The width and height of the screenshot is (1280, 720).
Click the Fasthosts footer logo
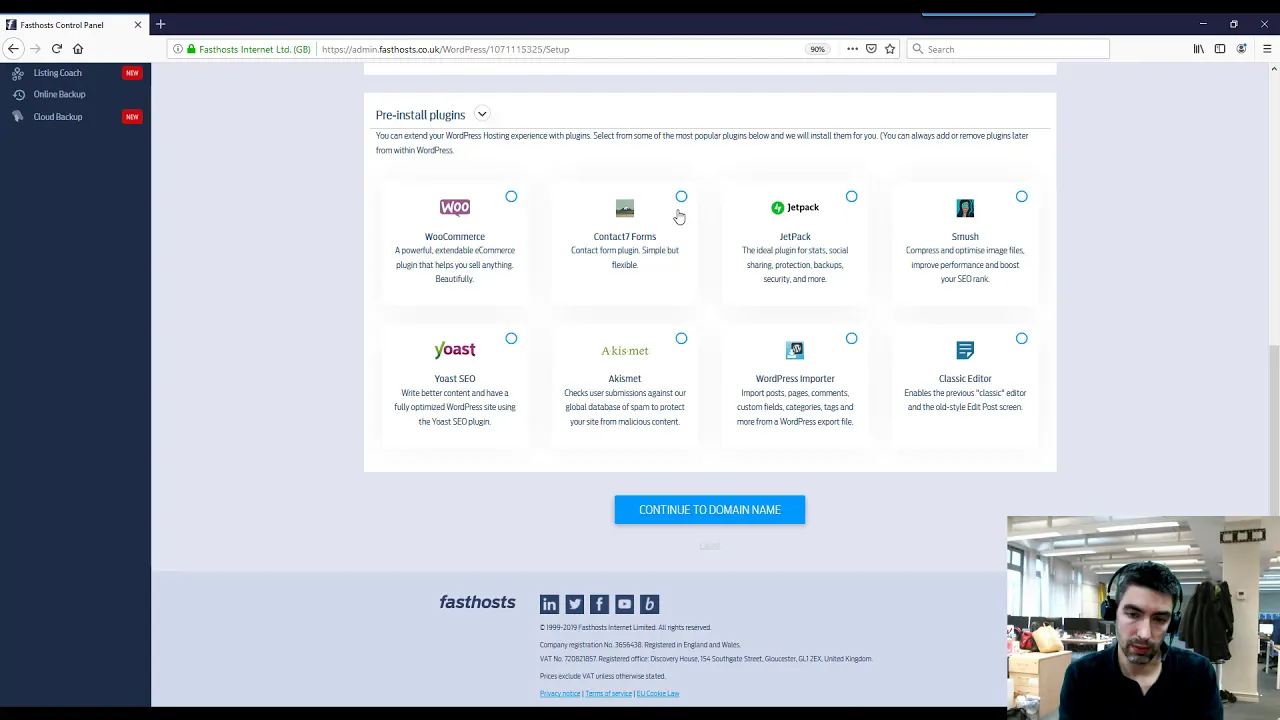(477, 602)
